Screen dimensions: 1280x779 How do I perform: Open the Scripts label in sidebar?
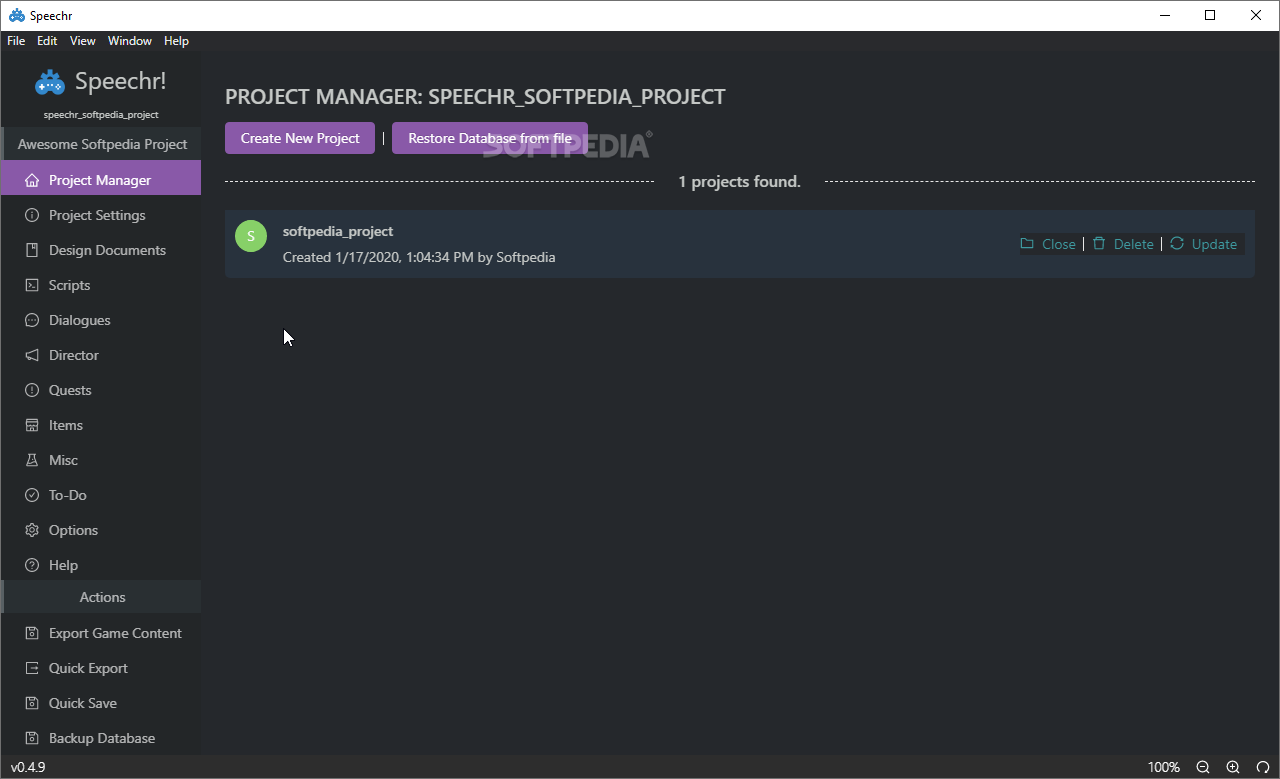coord(69,285)
